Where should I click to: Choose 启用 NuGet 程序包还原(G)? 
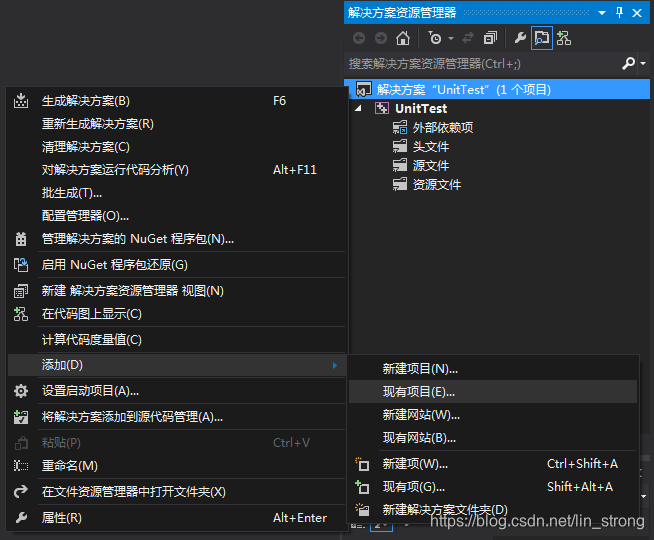[x=177, y=265]
